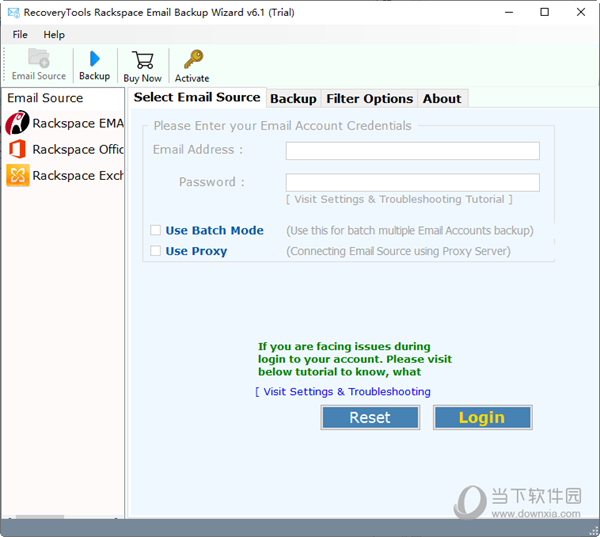
Task: Close the Backup Wizard window
Action: pos(580,12)
